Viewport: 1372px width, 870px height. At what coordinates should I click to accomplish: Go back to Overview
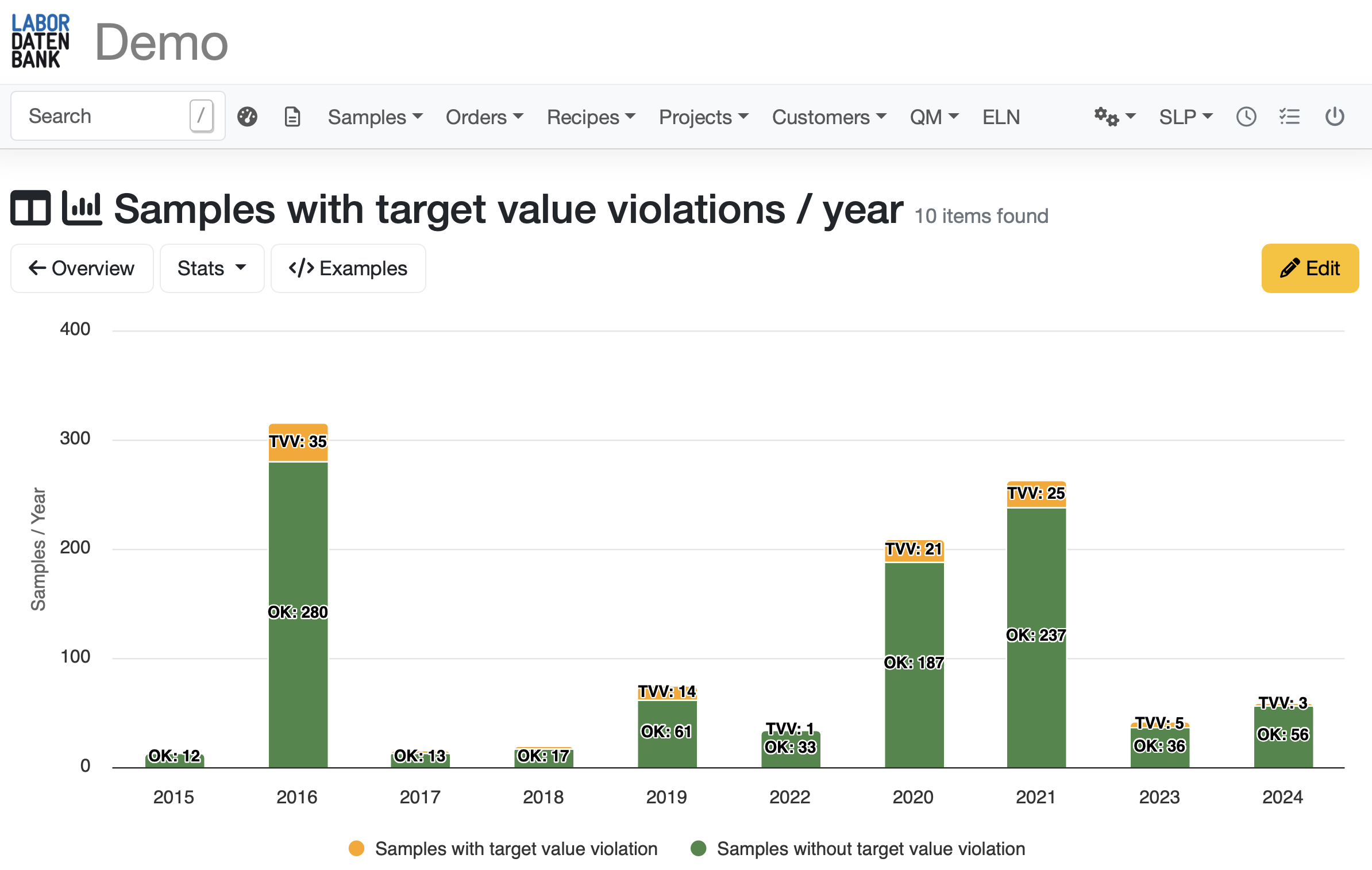click(x=82, y=268)
